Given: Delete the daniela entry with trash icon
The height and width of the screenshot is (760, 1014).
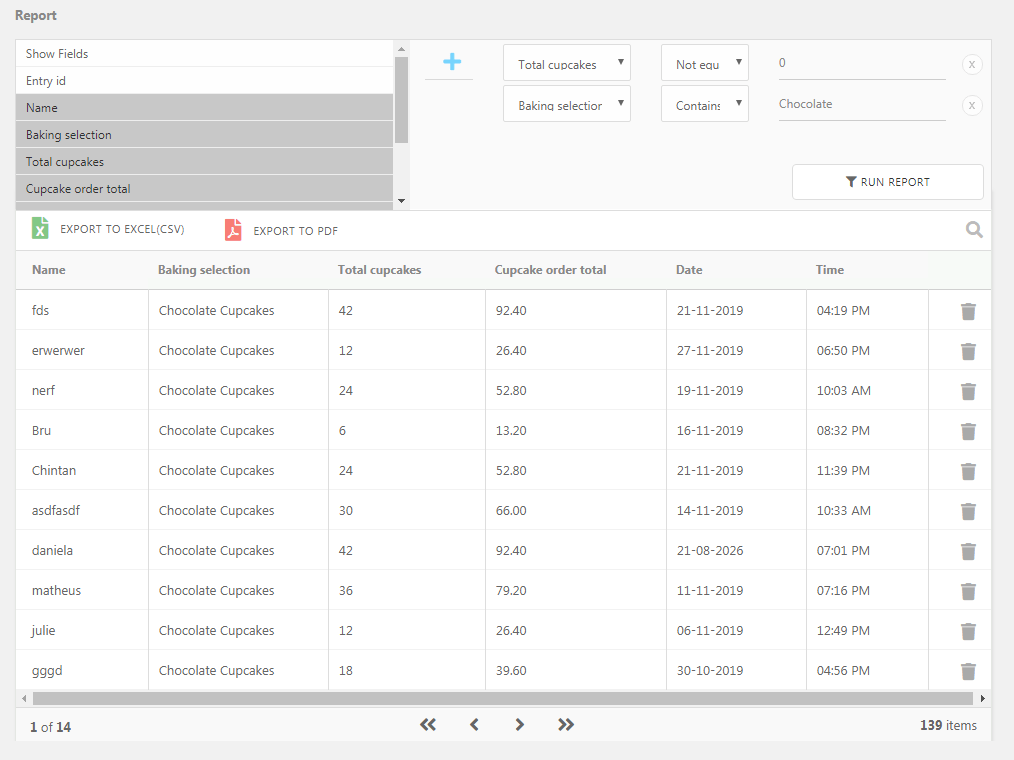Looking at the screenshot, I should pyautogui.click(x=968, y=552).
